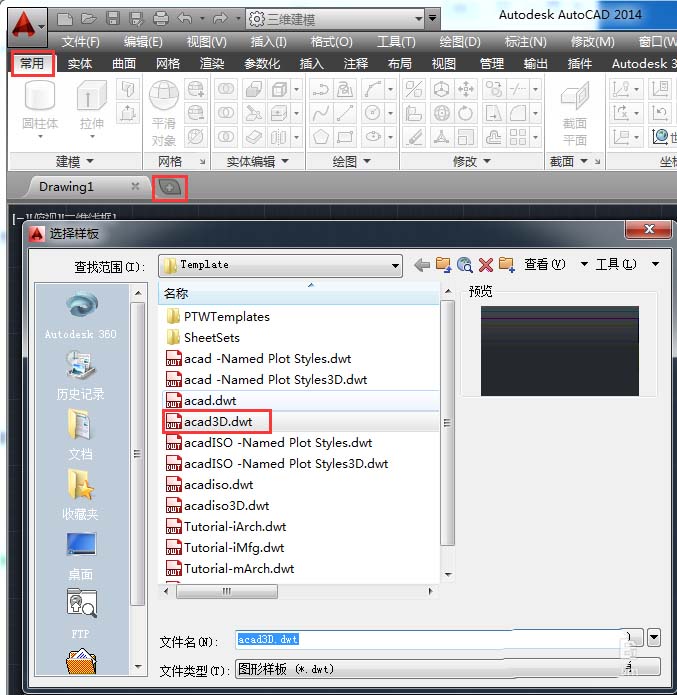Click the Save icon in quick access toolbar
Image resolution: width=677 pixels, height=695 pixels.
coord(113,19)
